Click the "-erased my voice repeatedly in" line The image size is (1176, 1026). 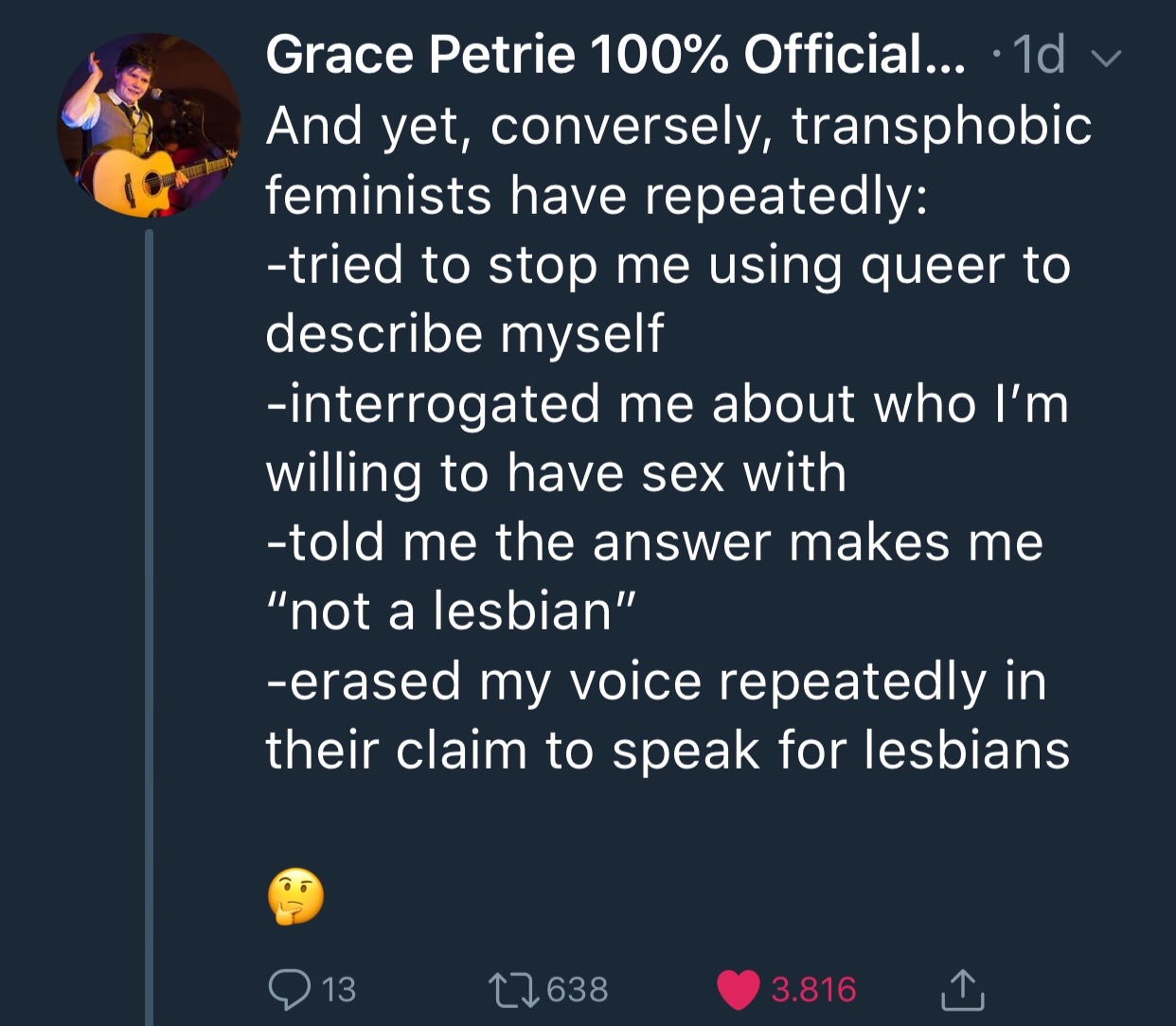656,681
